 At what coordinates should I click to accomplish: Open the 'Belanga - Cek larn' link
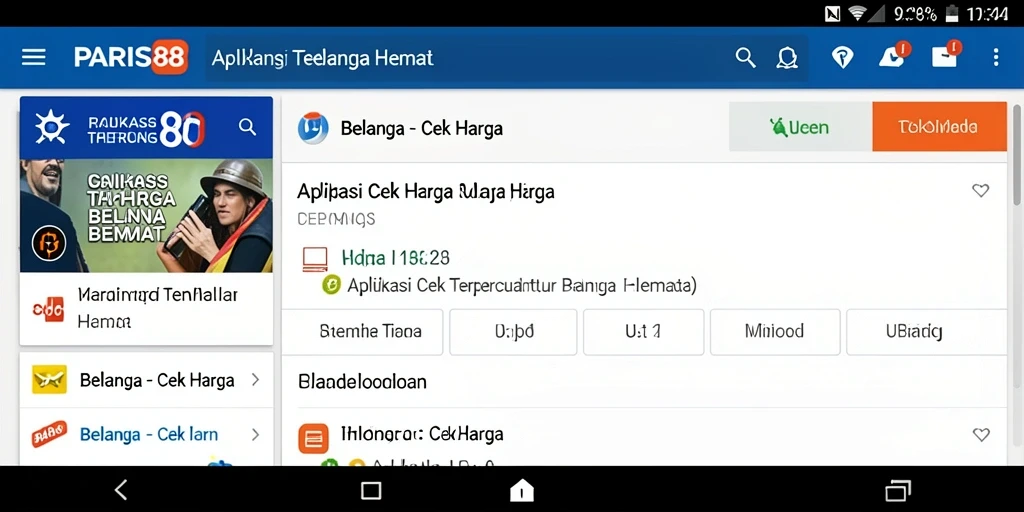[149, 434]
